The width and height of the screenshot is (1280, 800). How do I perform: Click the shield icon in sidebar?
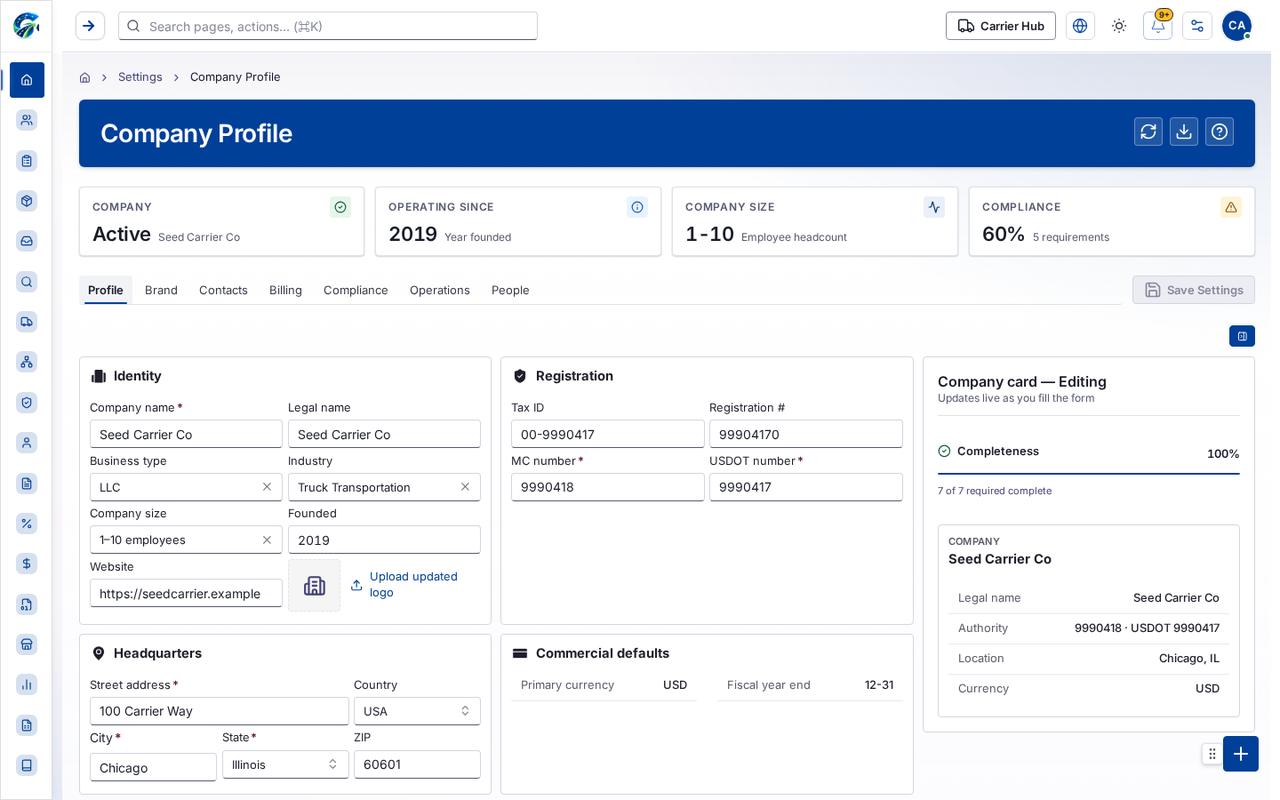click(27, 402)
